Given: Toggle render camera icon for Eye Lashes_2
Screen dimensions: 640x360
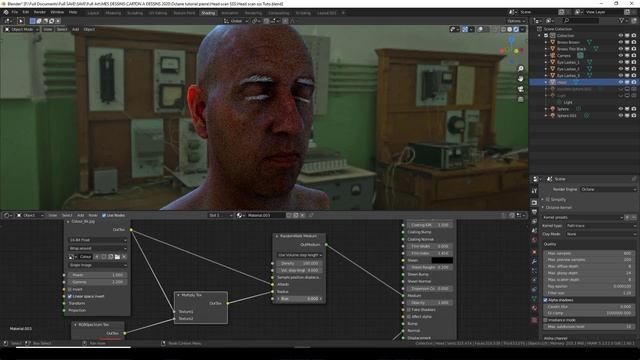Looking at the screenshot, I should tap(633, 69).
